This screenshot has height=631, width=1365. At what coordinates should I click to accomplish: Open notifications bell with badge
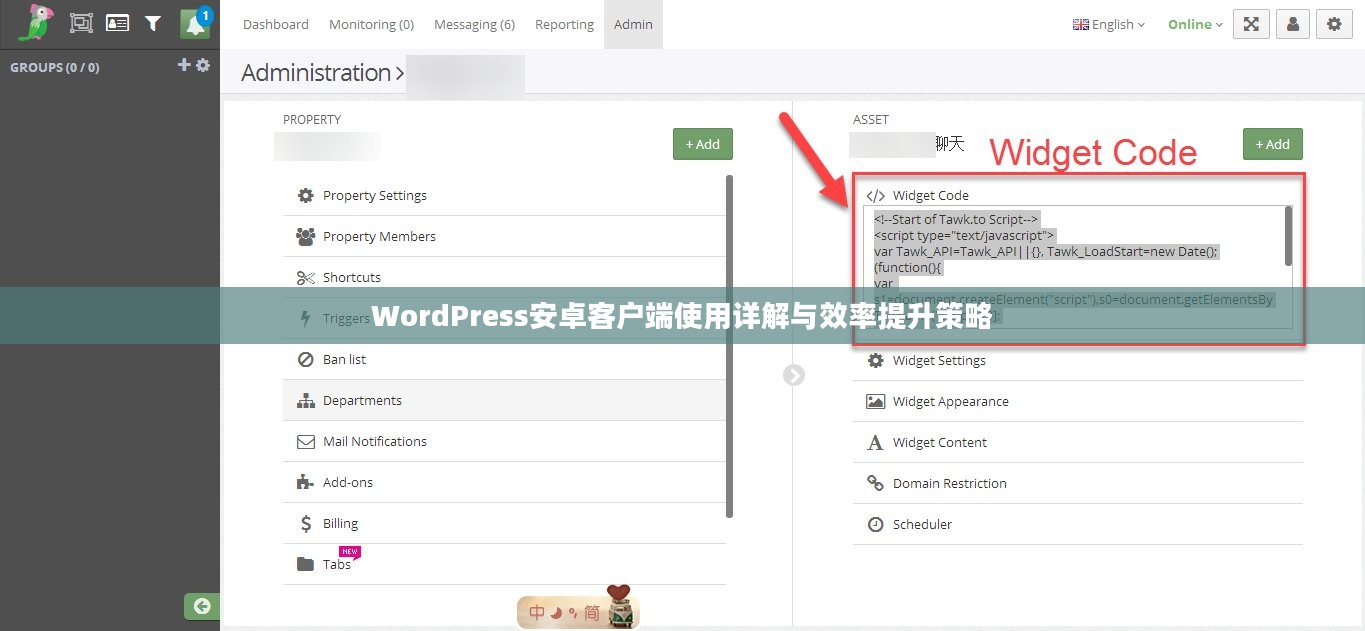(195, 24)
